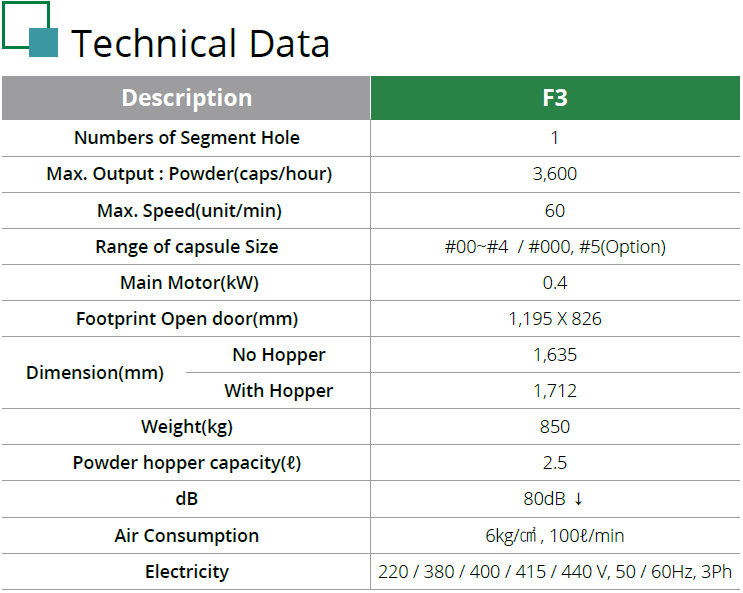Screen dimensions: 743x593
Task: Select the Max. Speed(unit/min) label
Action: pyautogui.click(x=189, y=211)
